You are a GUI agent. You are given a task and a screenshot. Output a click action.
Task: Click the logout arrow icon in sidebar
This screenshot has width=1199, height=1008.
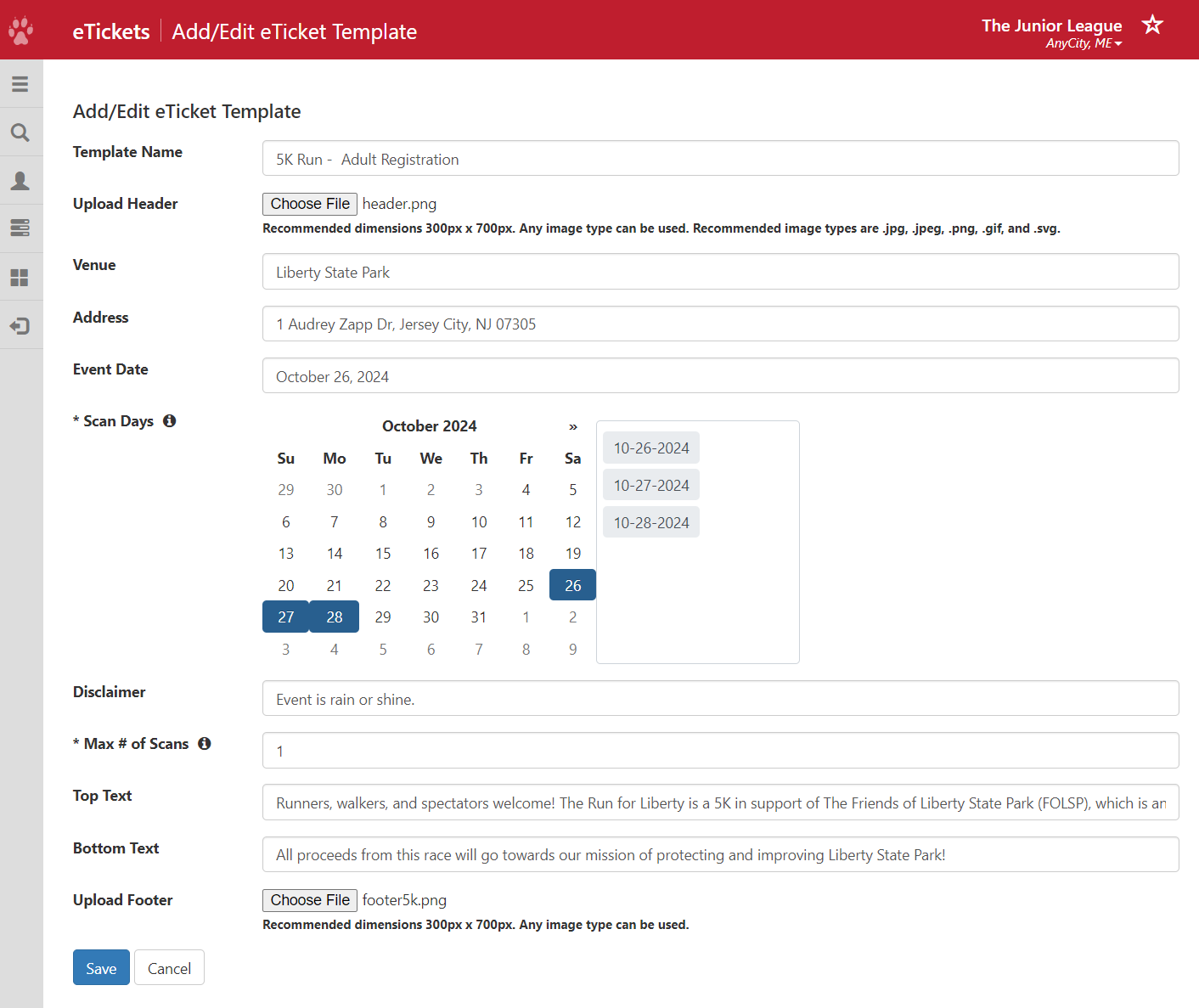click(x=20, y=326)
